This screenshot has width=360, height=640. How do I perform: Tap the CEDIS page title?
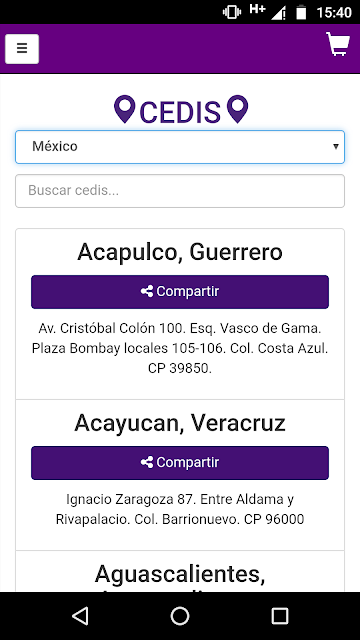180,111
